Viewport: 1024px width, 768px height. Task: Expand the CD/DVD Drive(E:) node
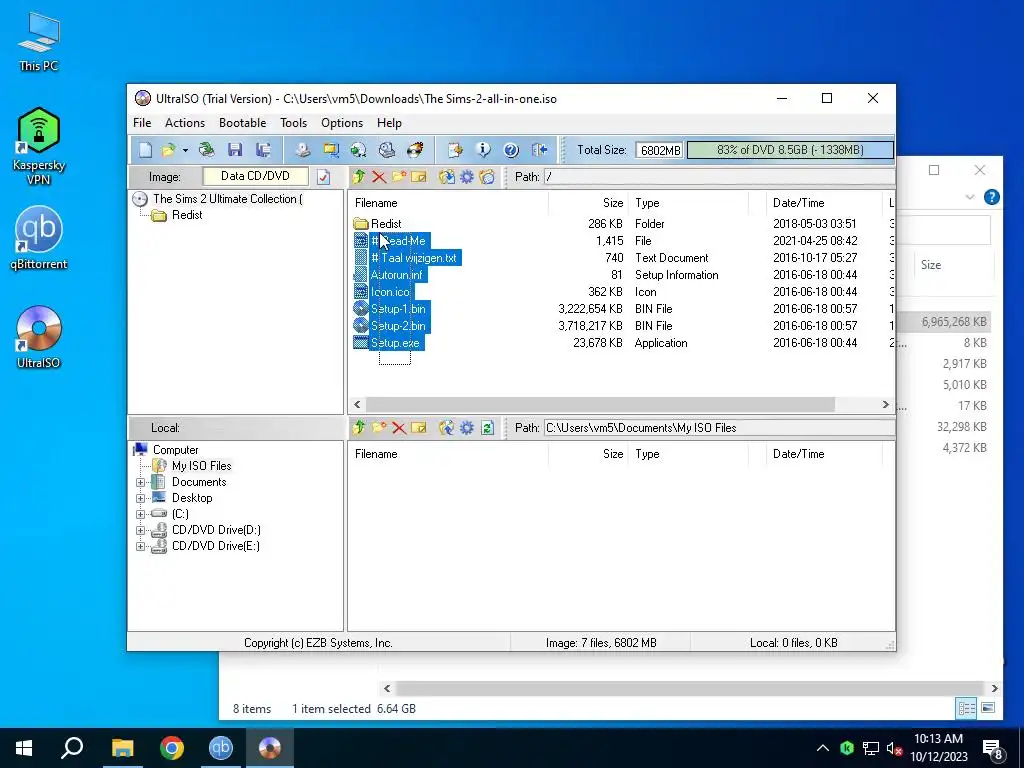point(140,547)
